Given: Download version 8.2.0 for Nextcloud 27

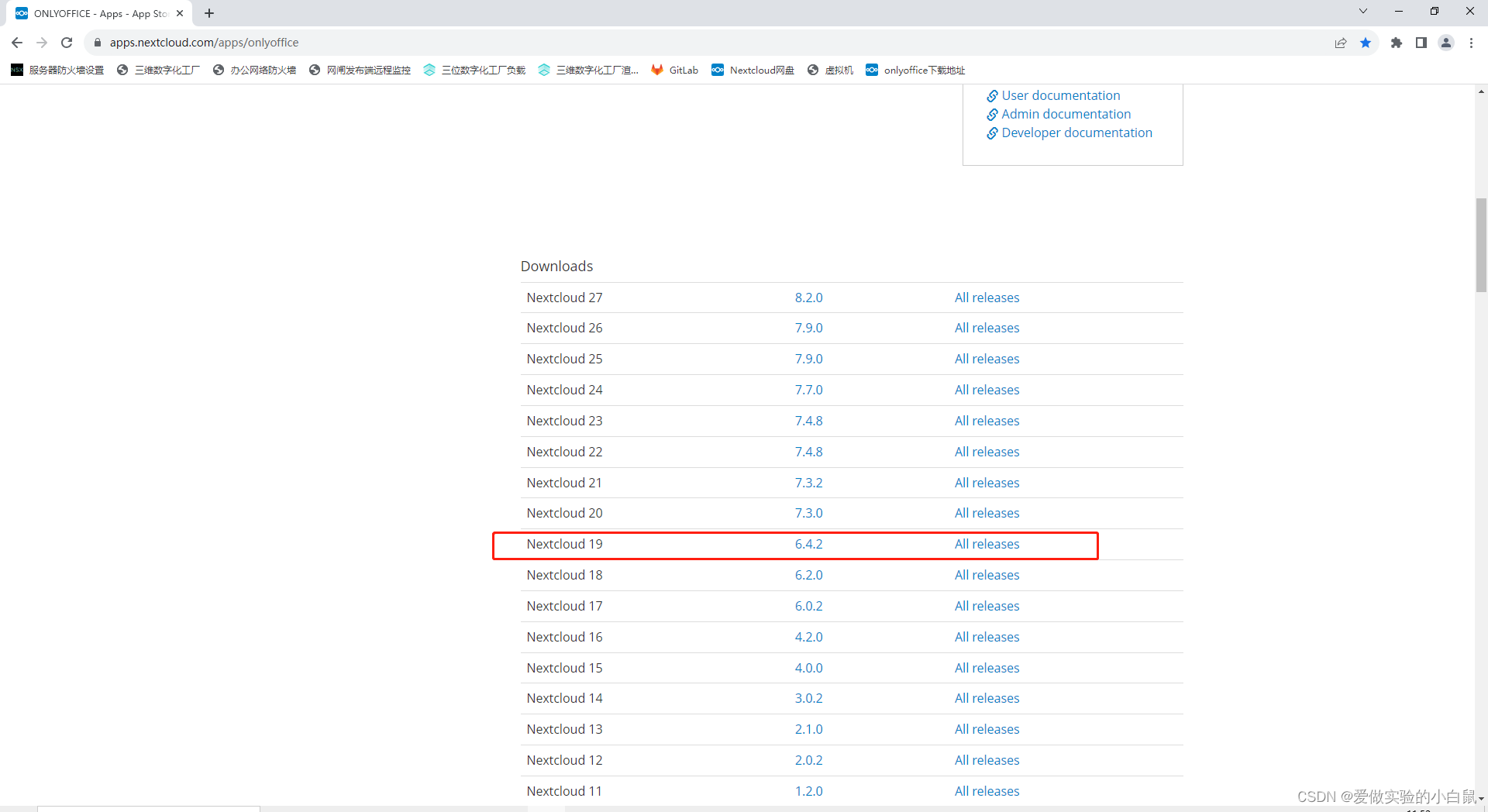Looking at the screenshot, I should pos(808,298).
